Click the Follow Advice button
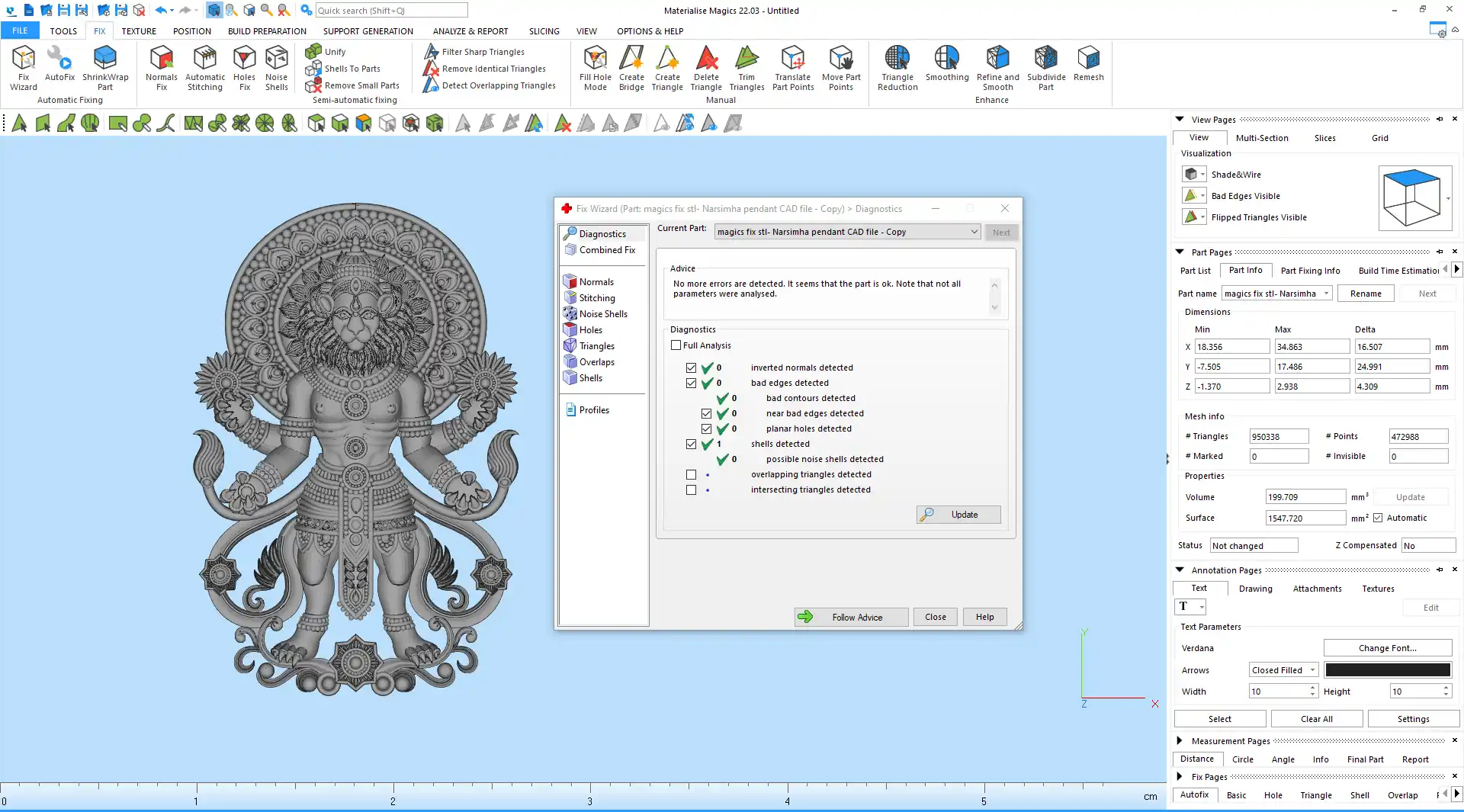The image size is (1464, 812). [851, 617]
